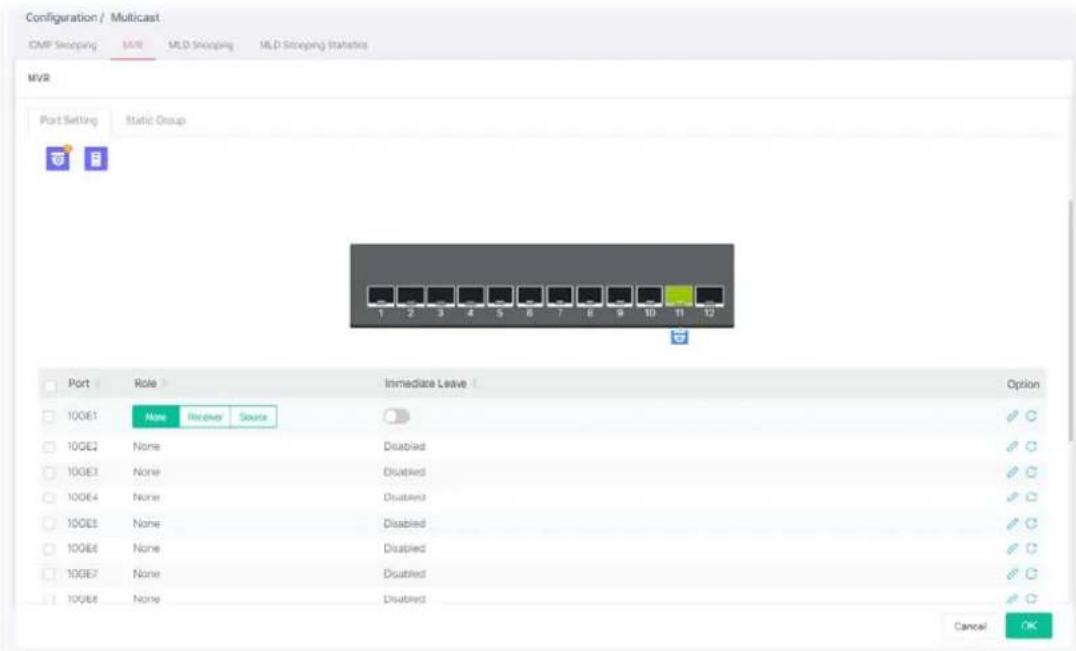Check the 10GE7 row checkbox
Viewport: 1076px width, 651px height.
click(x=49, y=574)
